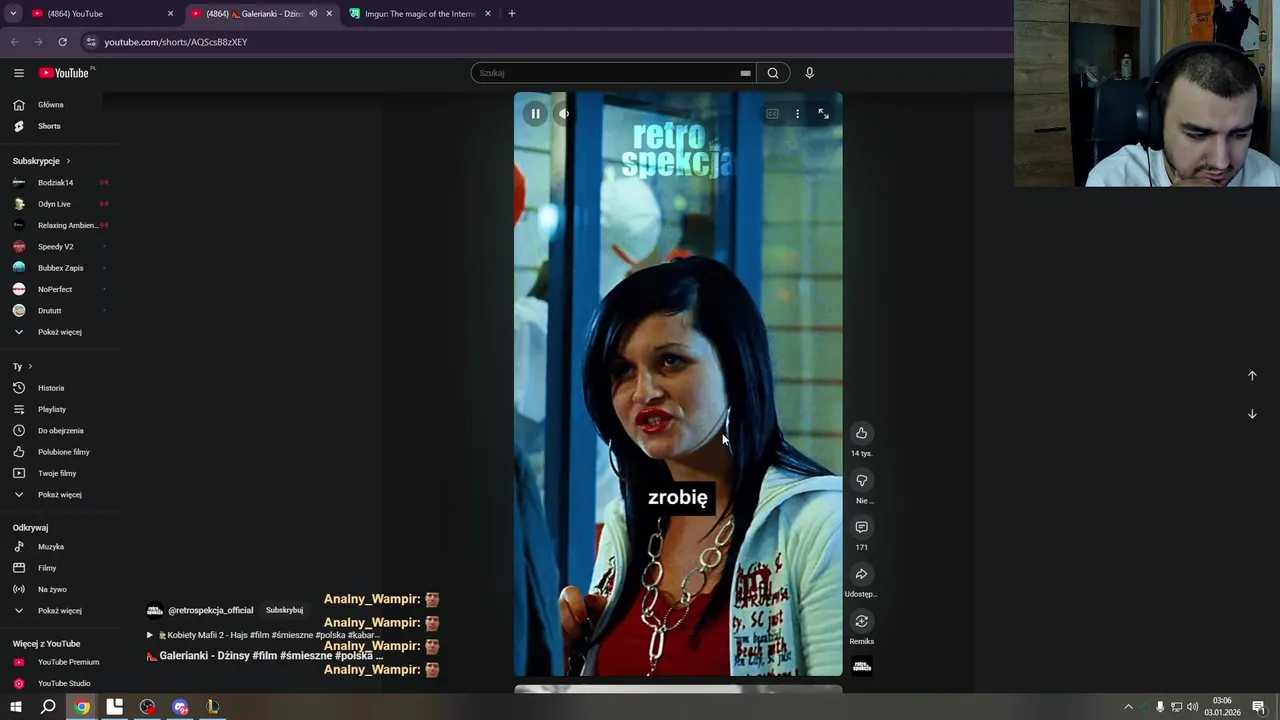Open Windows taskbar search
The image size is (1280, 720).
click(x=48, y=707)
